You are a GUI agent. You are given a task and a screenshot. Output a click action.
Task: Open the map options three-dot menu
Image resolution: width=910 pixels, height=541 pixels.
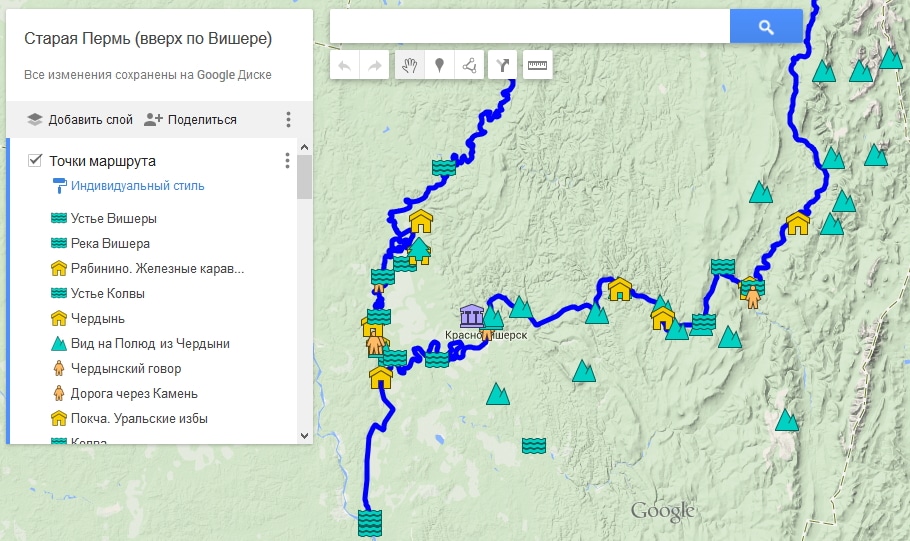[x=288, y=120]
